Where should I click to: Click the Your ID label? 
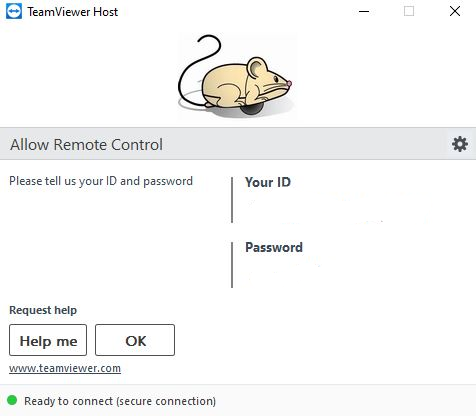click(x=268, y=182)
